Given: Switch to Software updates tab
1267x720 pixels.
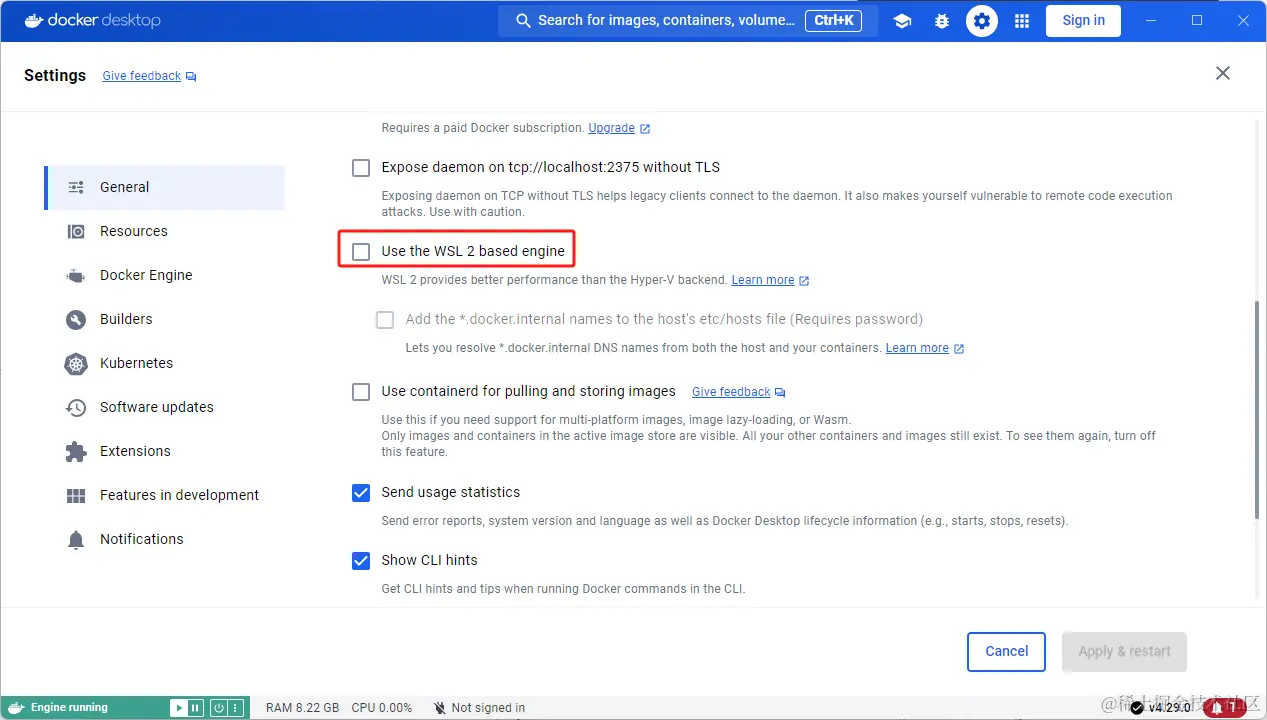Looking at the screenshot, I should click(x=165, y=407).
